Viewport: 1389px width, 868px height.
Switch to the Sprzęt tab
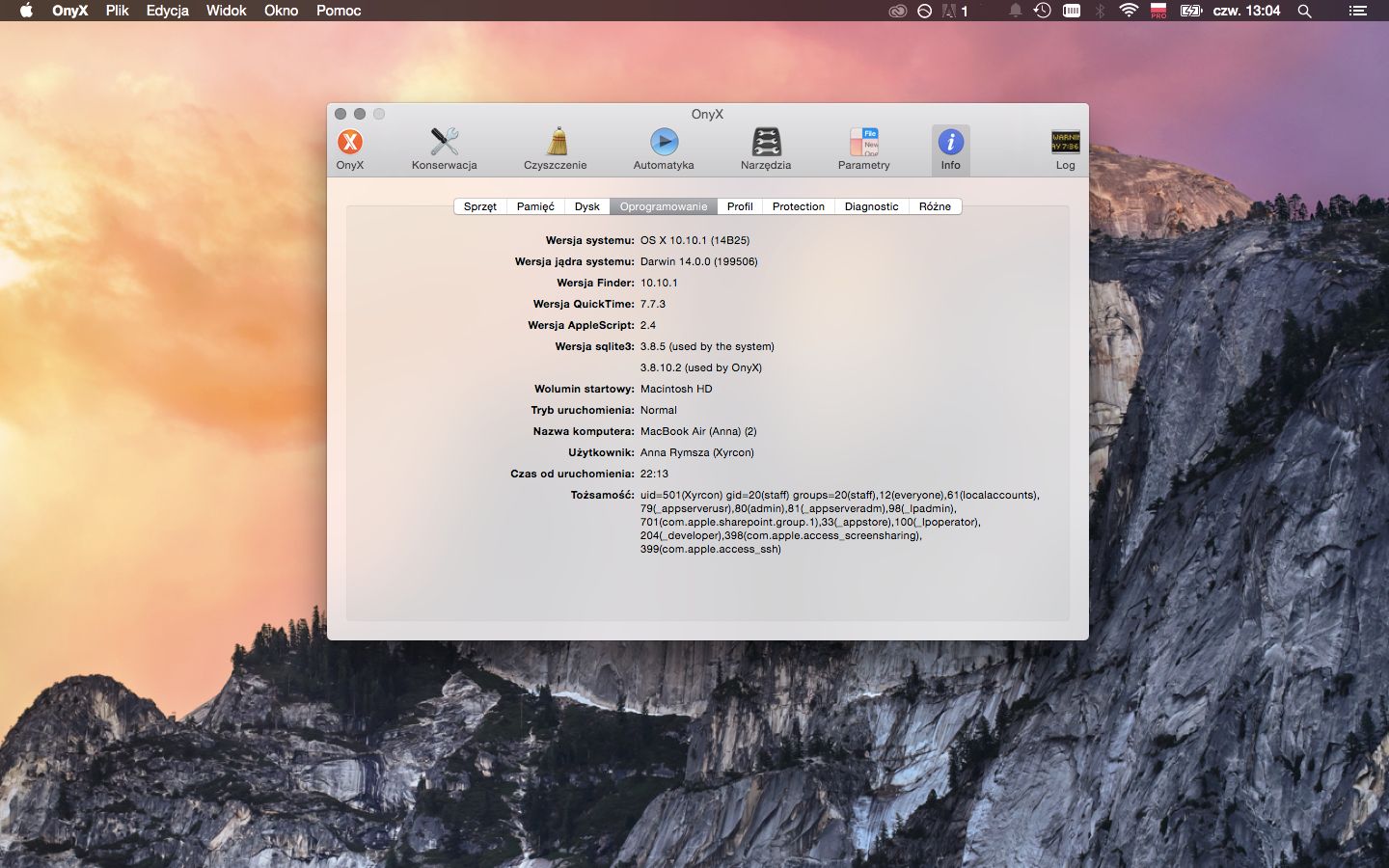point(480,206)
